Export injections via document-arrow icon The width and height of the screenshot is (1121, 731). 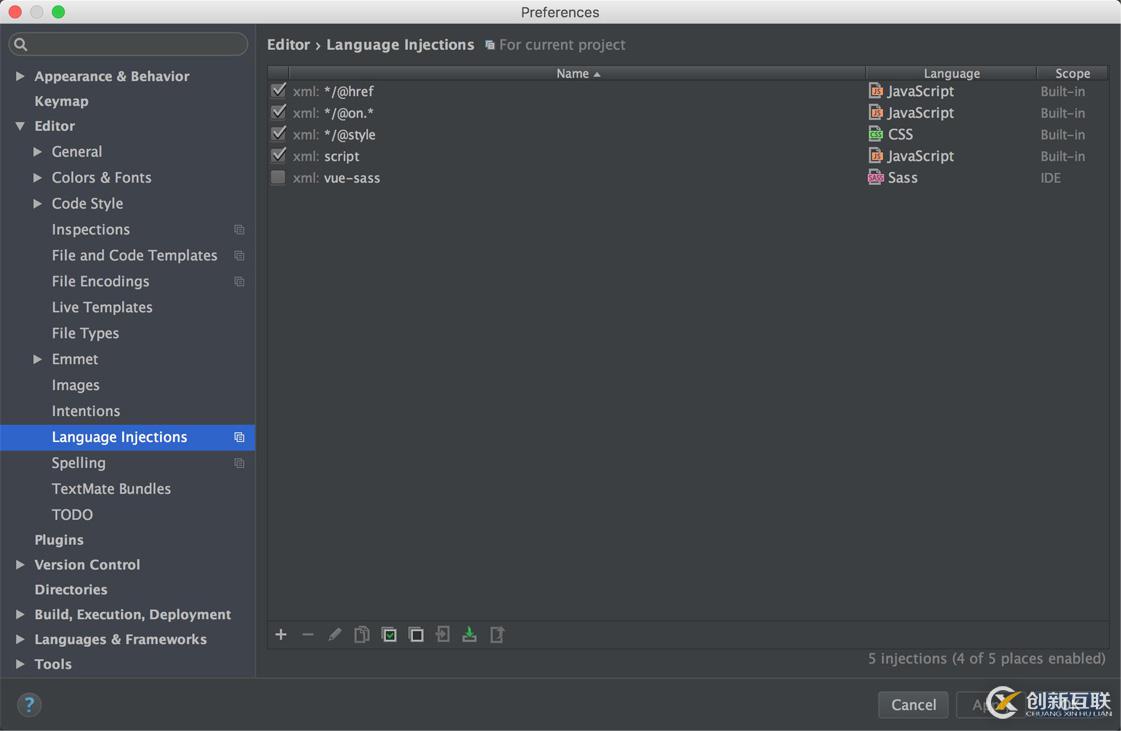click(x=497, y=634)
